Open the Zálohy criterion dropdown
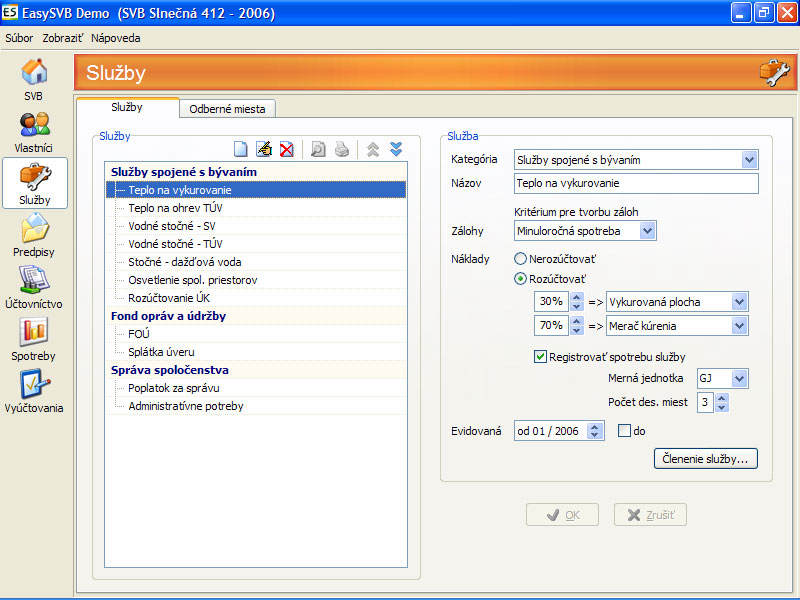The width and height of the screenshot is (800, 600). coord(647,231)
